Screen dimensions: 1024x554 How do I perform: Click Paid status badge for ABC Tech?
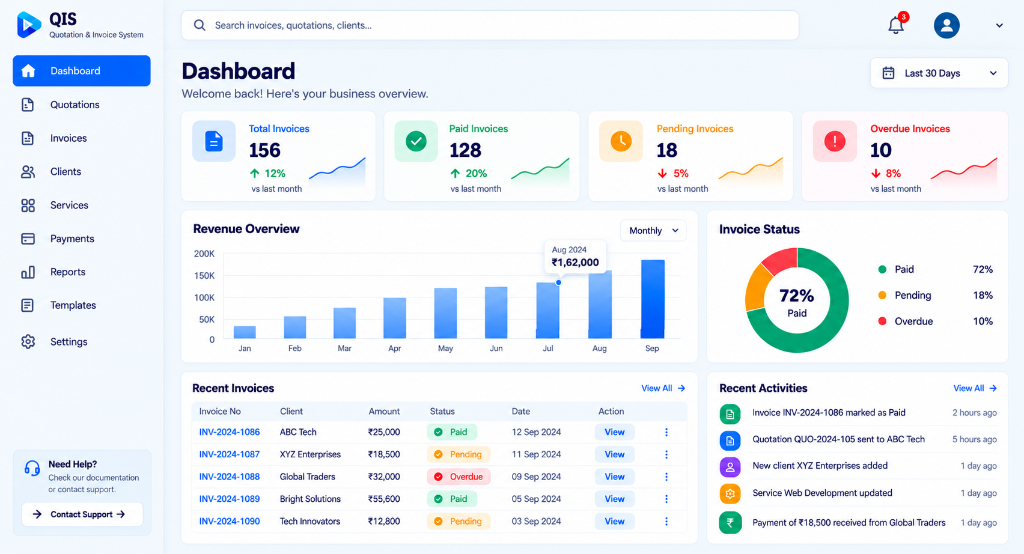coord(452,432)
